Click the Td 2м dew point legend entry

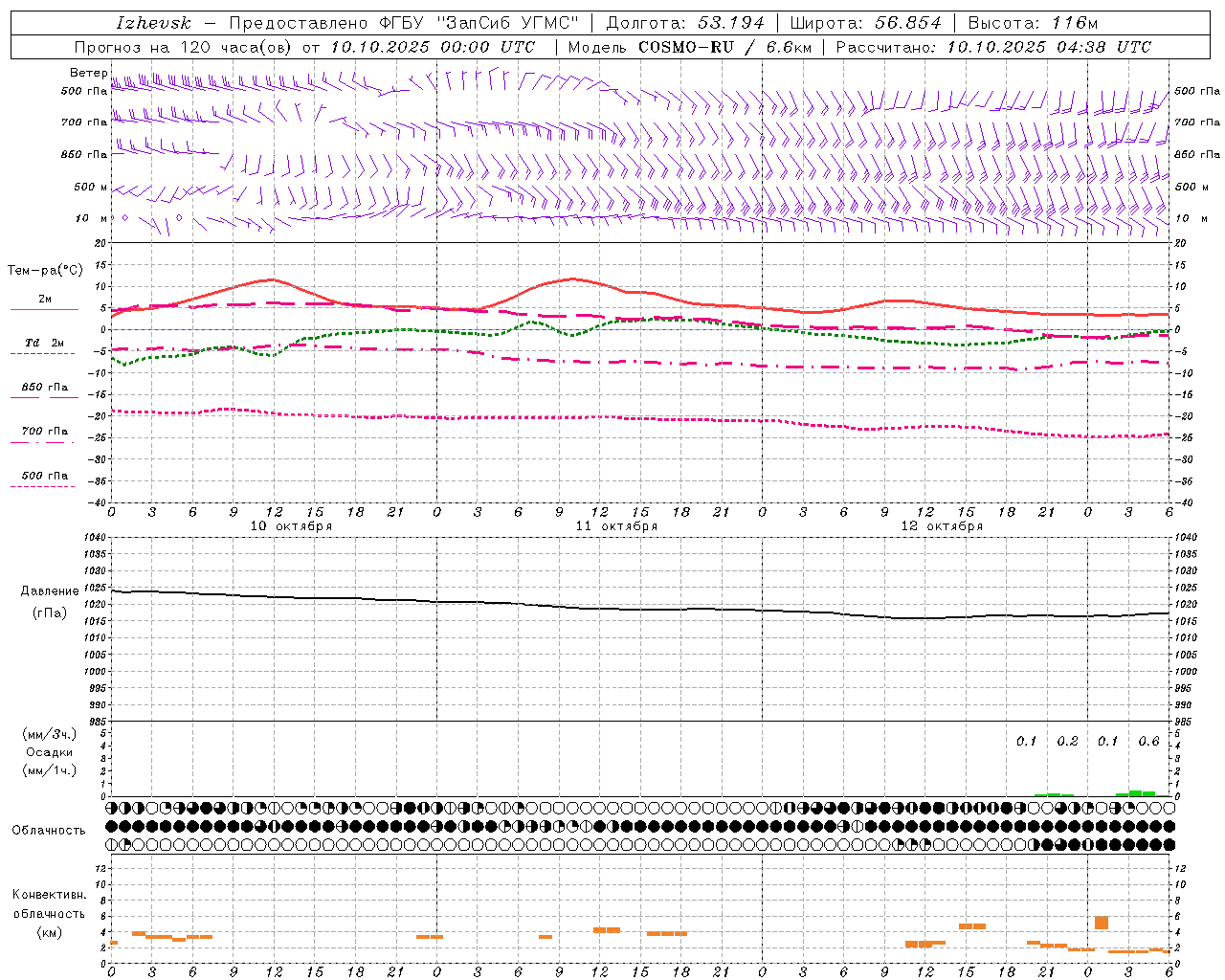[45, 343]
